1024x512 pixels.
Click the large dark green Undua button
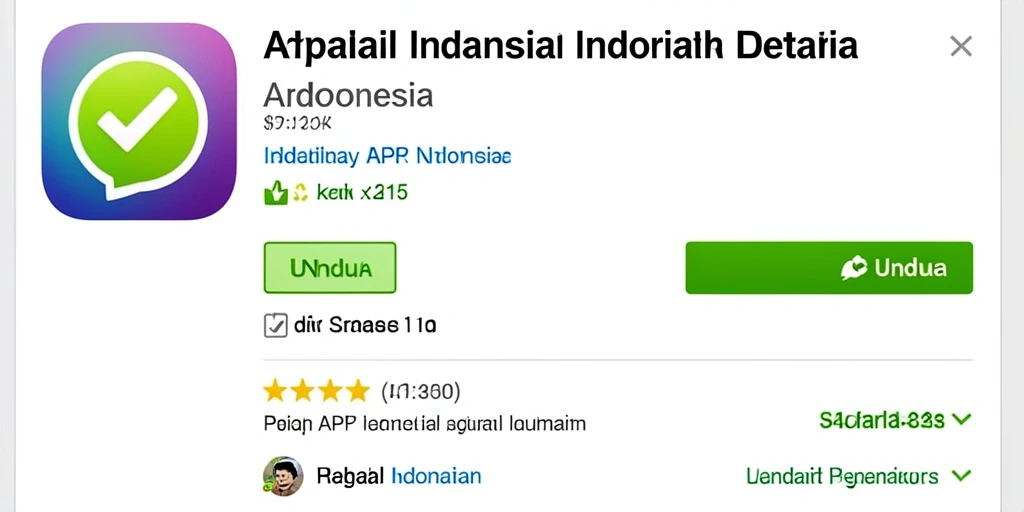pos(829,268)
